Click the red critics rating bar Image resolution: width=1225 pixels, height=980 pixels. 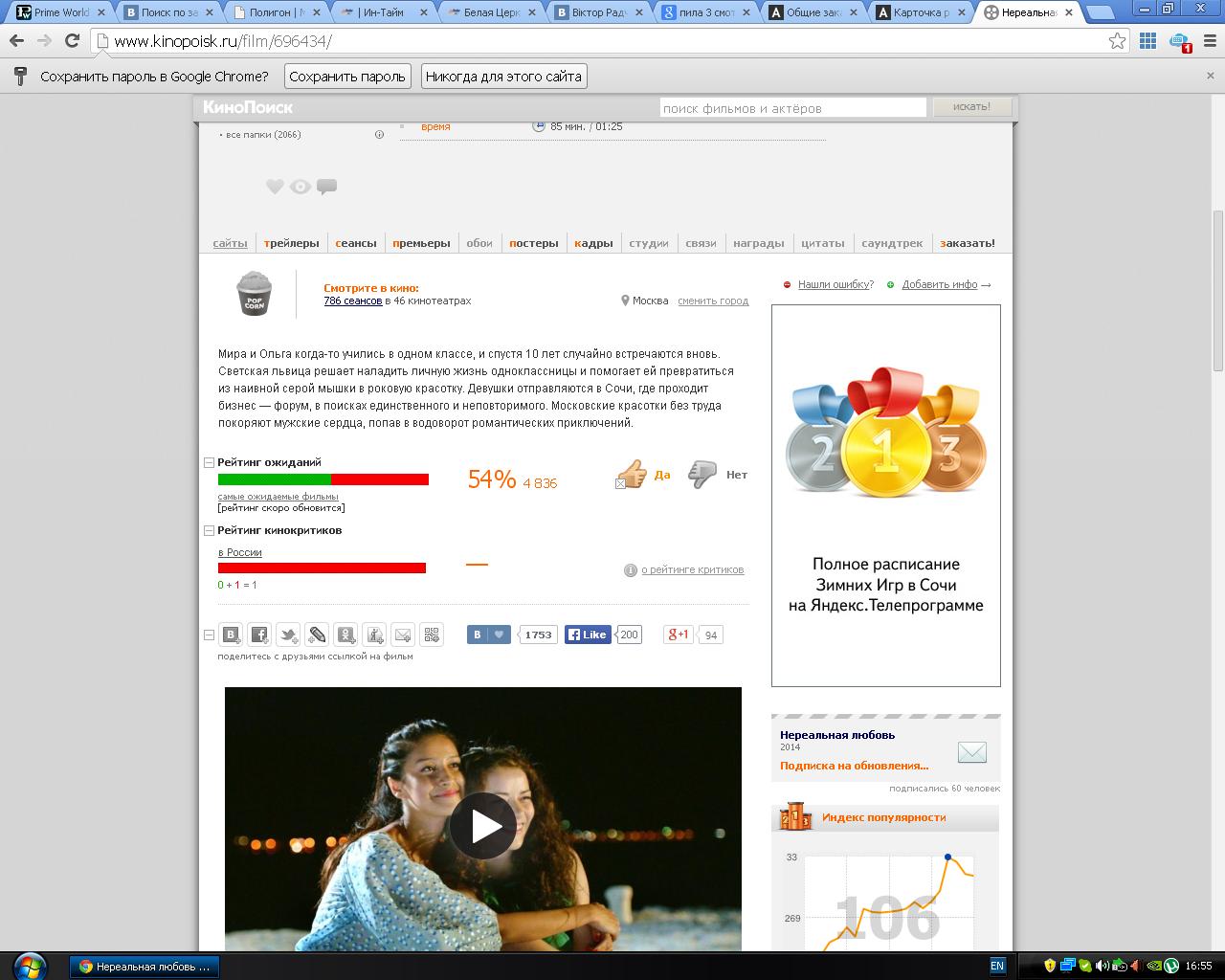(322, 568)
